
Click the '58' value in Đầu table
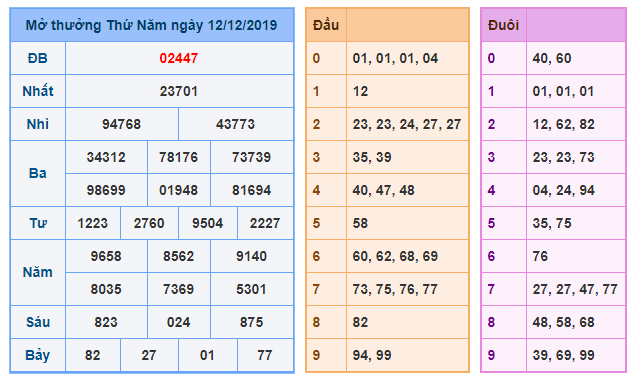pyautogui.click(x=360, y=223)
